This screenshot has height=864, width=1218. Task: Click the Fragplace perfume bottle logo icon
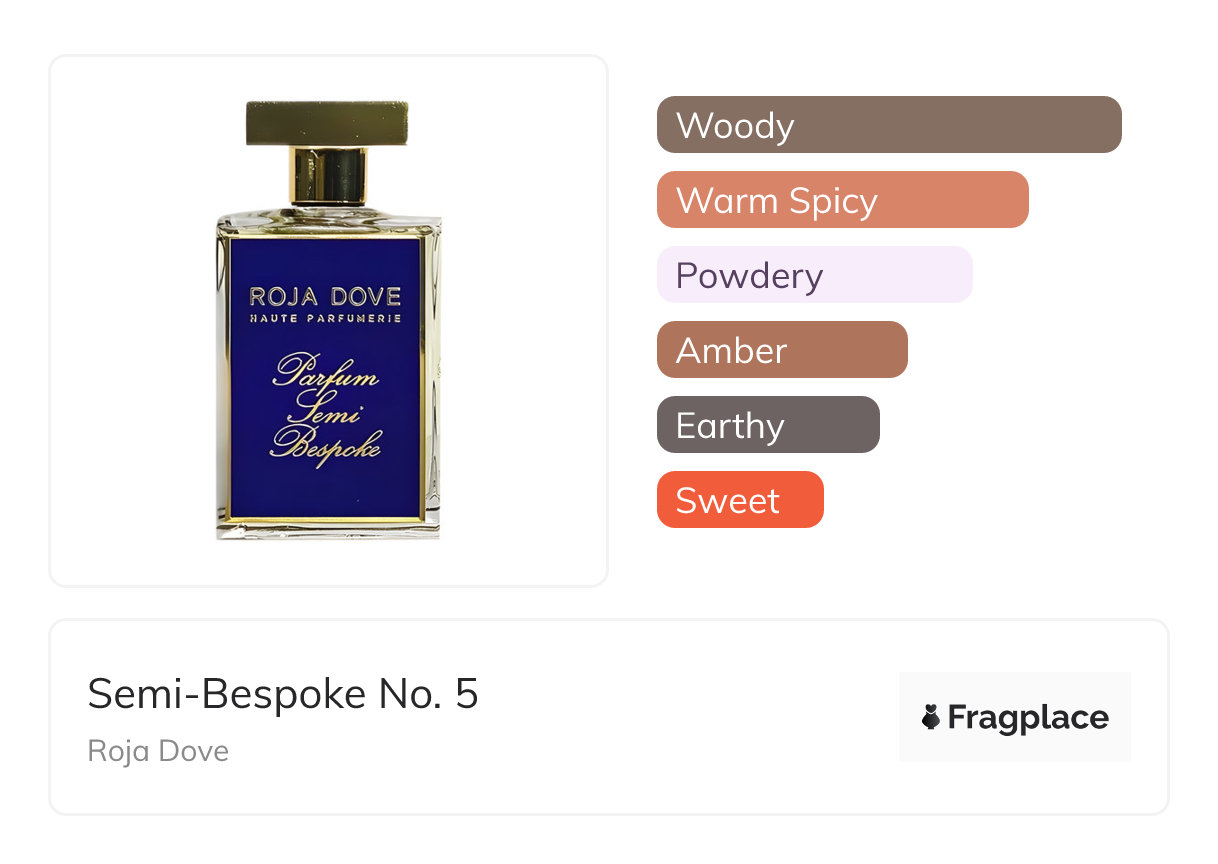coord(931,717)
